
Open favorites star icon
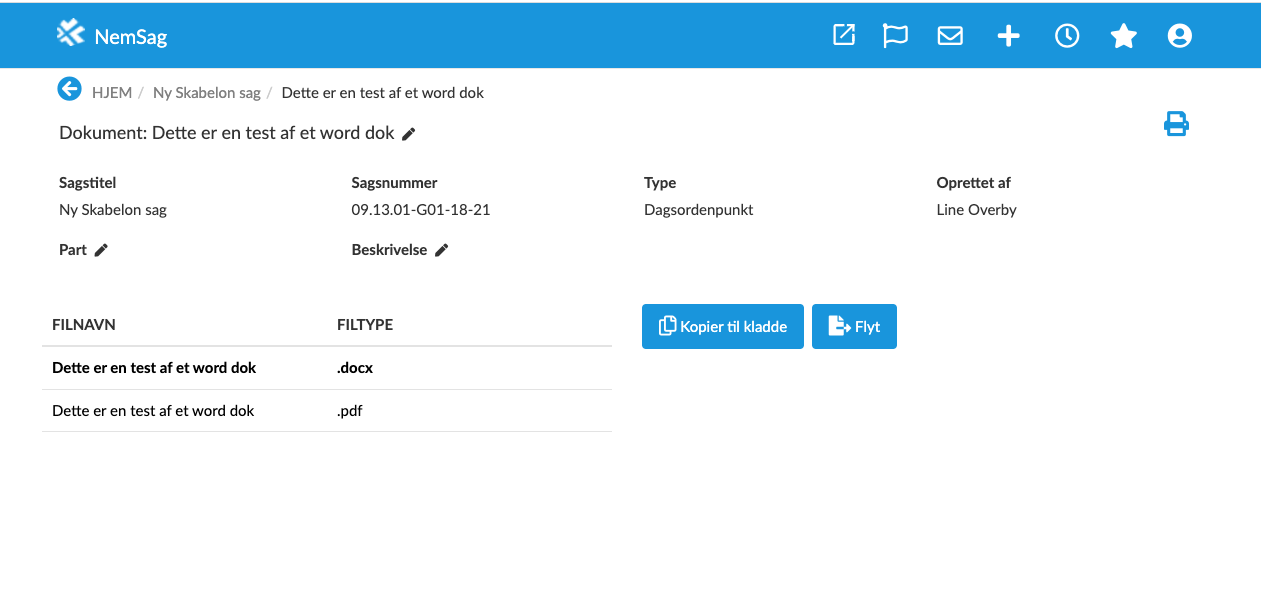pyautogui.click(x=1124, y=36)
